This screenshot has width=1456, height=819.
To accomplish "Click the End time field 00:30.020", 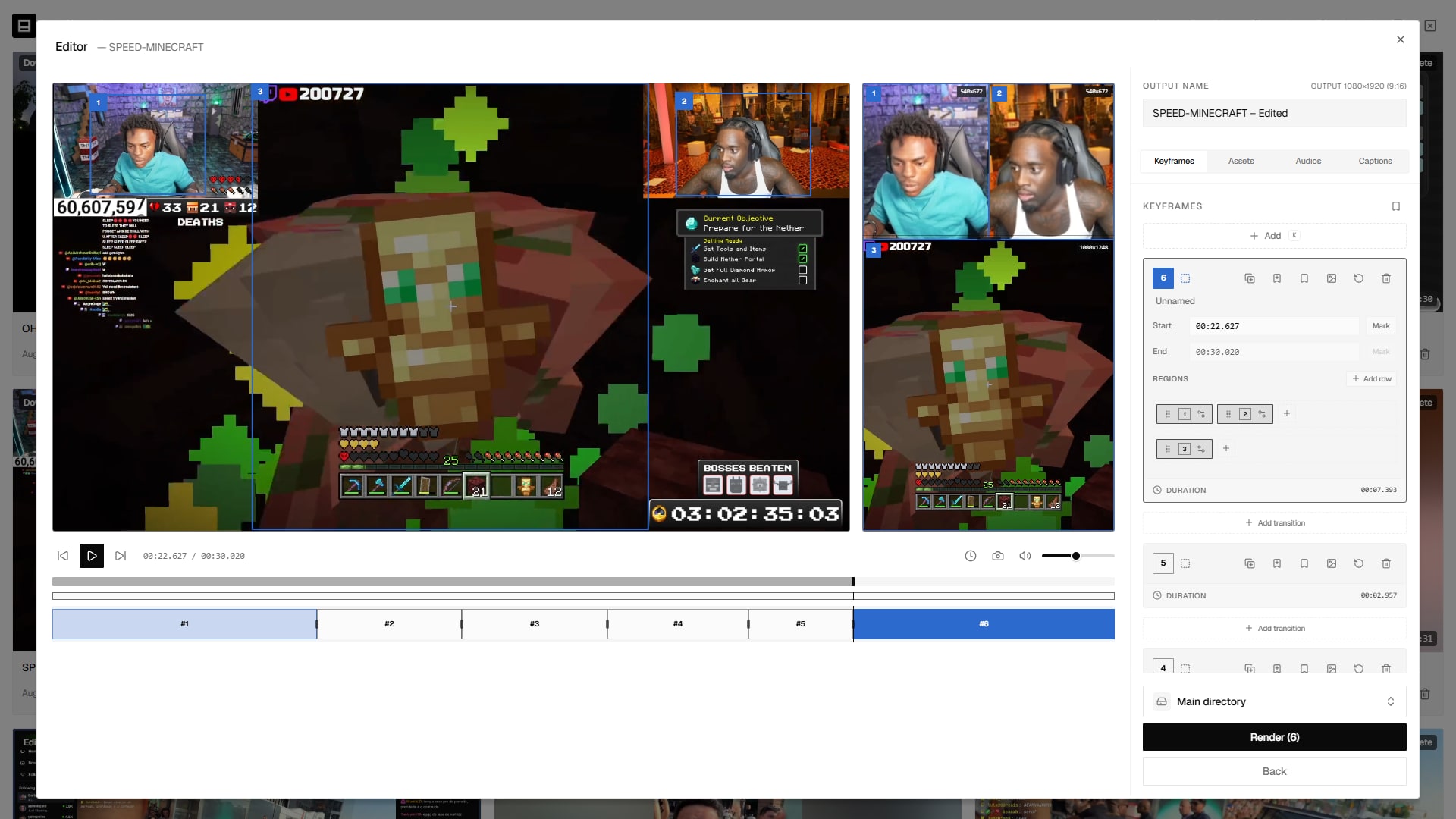I will pyautogui.click(x=1275, y=352).
